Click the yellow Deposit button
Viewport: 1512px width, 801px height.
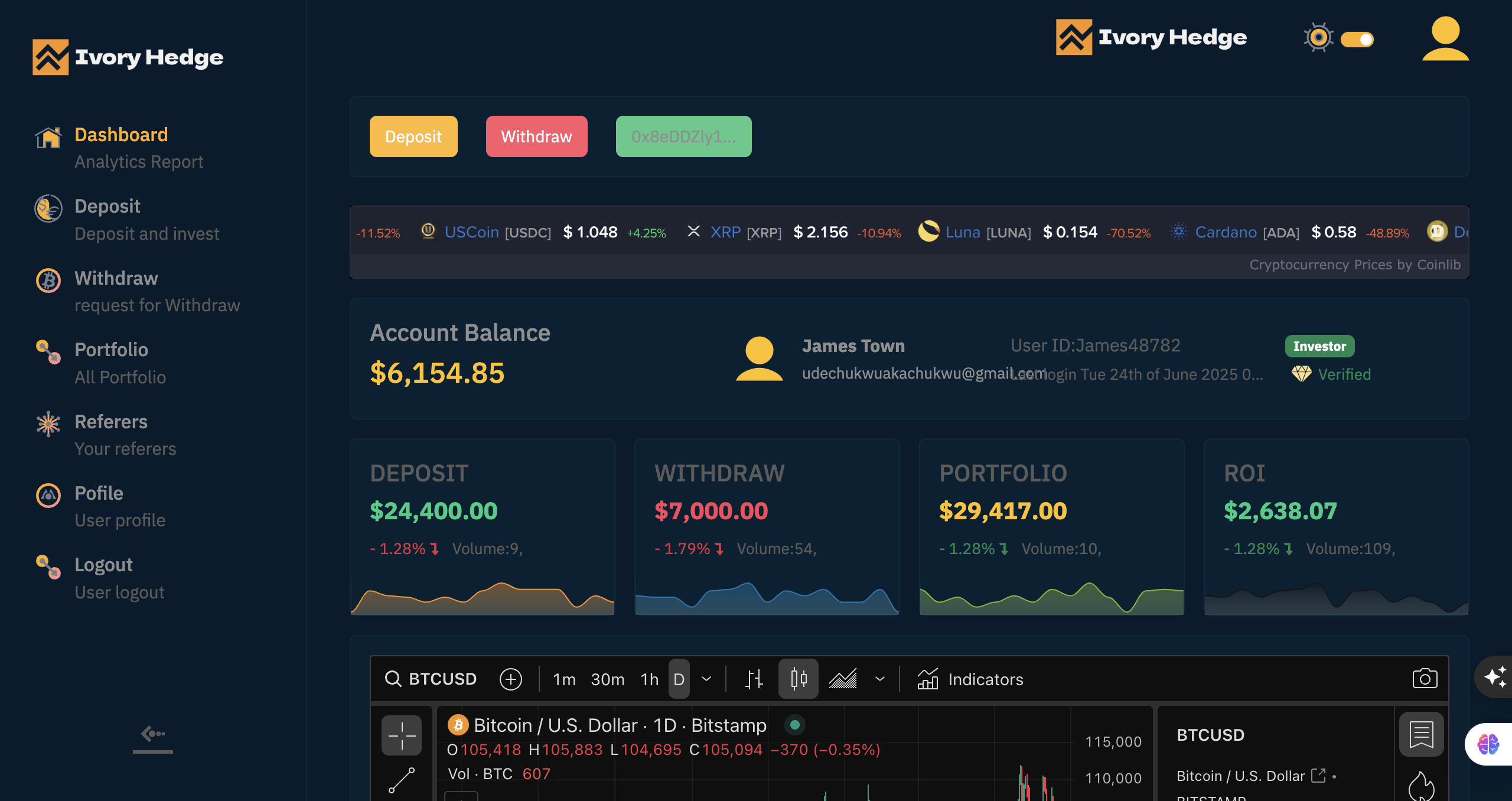pos(413,136)
